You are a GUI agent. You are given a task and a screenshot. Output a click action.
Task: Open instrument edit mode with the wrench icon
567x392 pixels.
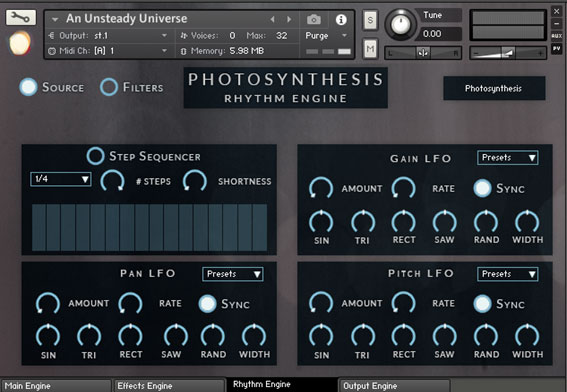21,17
